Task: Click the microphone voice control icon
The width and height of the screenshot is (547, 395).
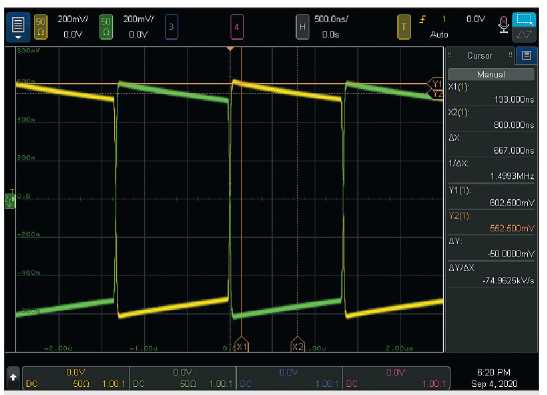Action: (x=503, y=25)
